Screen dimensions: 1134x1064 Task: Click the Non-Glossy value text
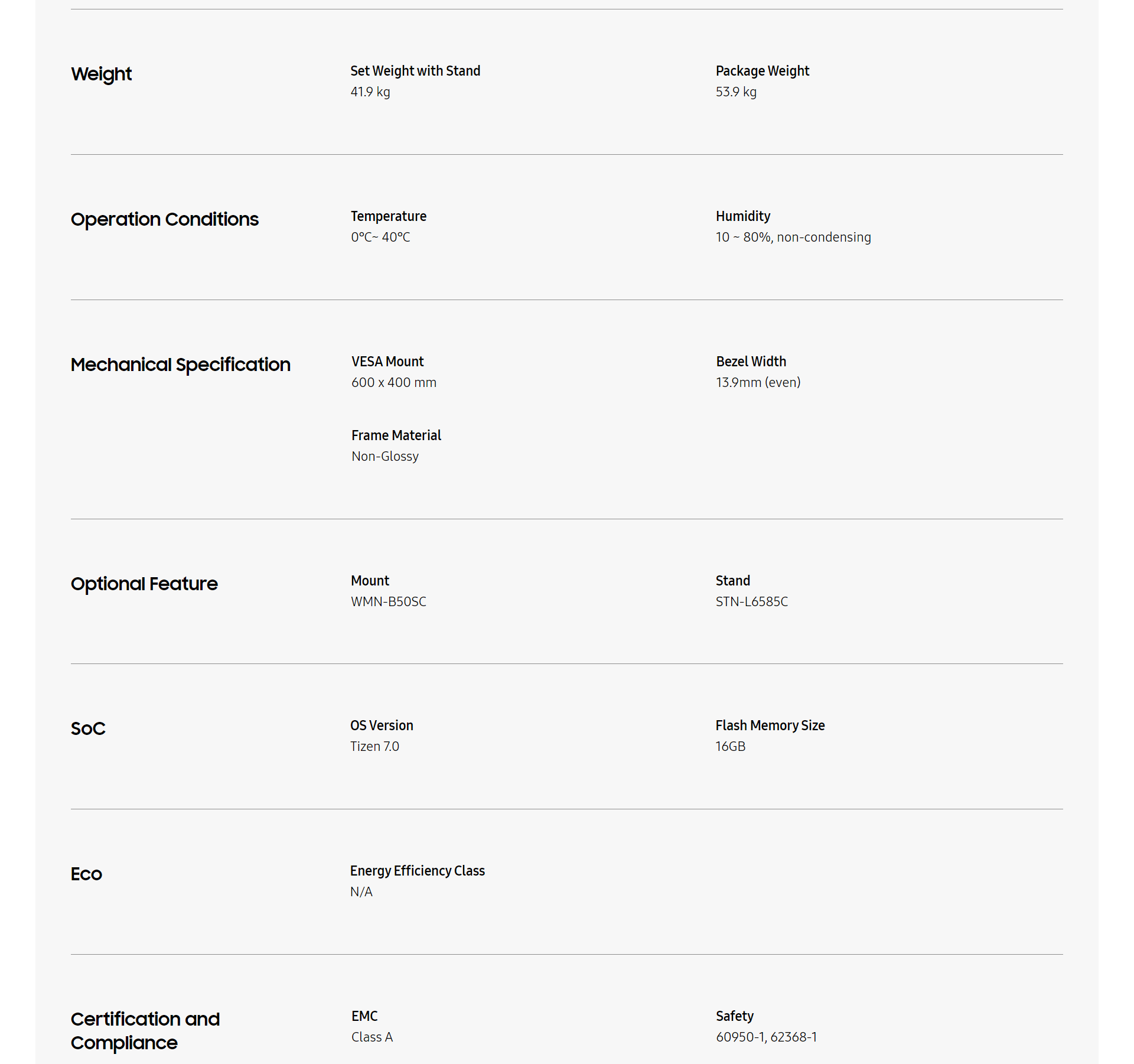[x=385, y=456]
